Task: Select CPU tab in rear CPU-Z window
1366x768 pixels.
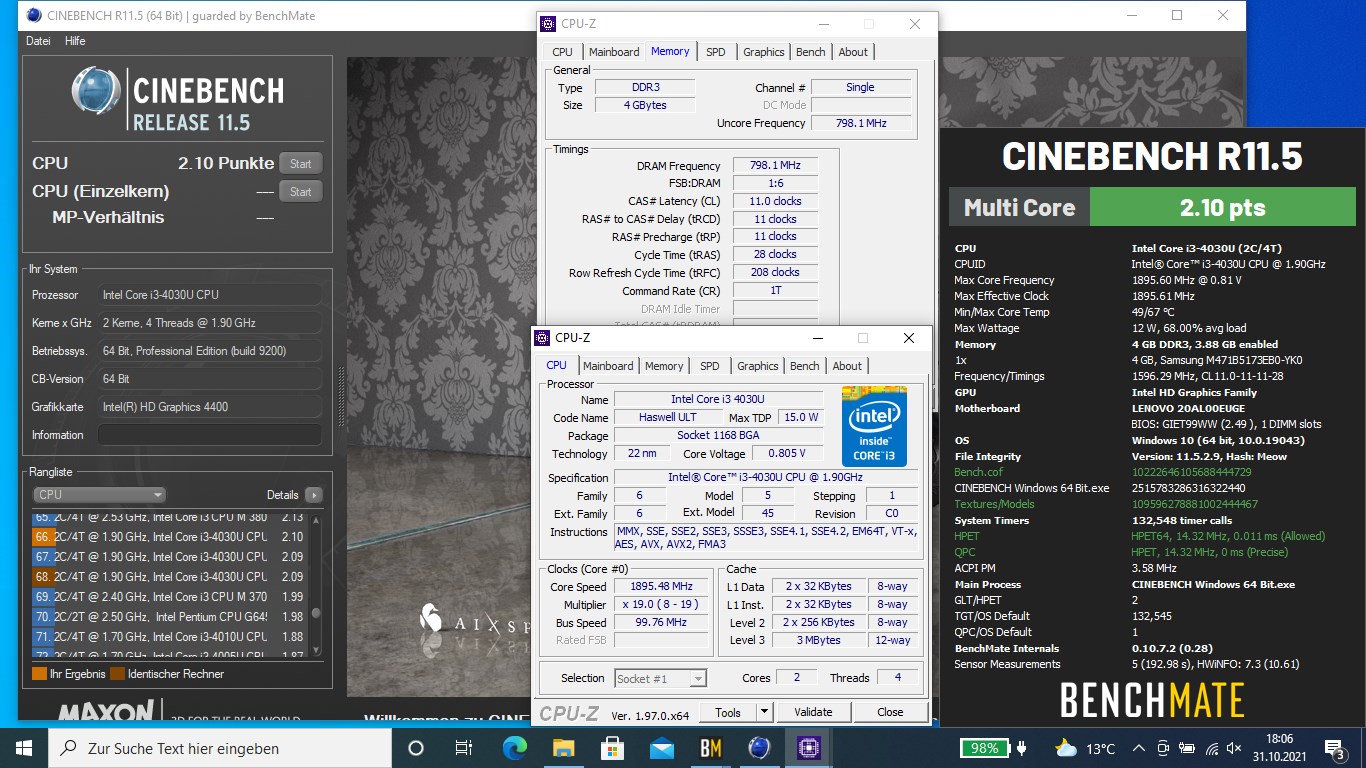Action: [563, 52]
